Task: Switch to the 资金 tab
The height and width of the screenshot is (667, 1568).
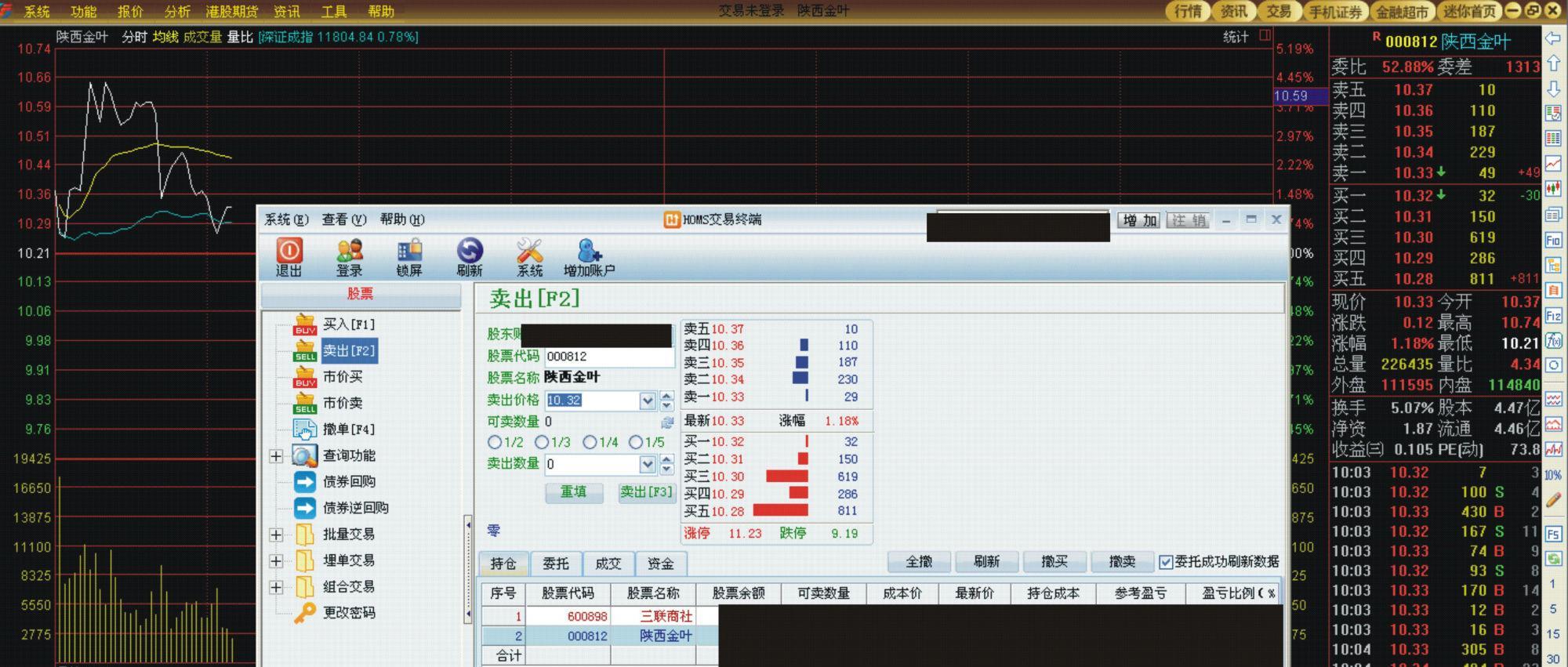Action: [x=661, y=564]
